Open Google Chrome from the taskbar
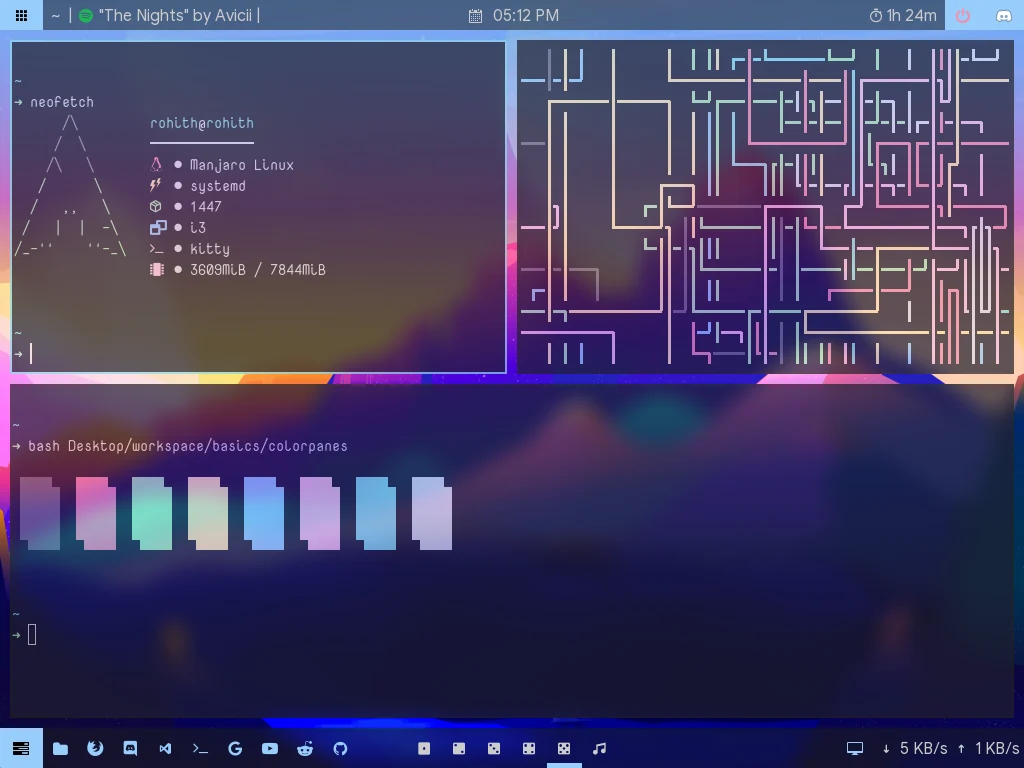1024x768 pixels. pyautogui.click(x=234, y=748)
